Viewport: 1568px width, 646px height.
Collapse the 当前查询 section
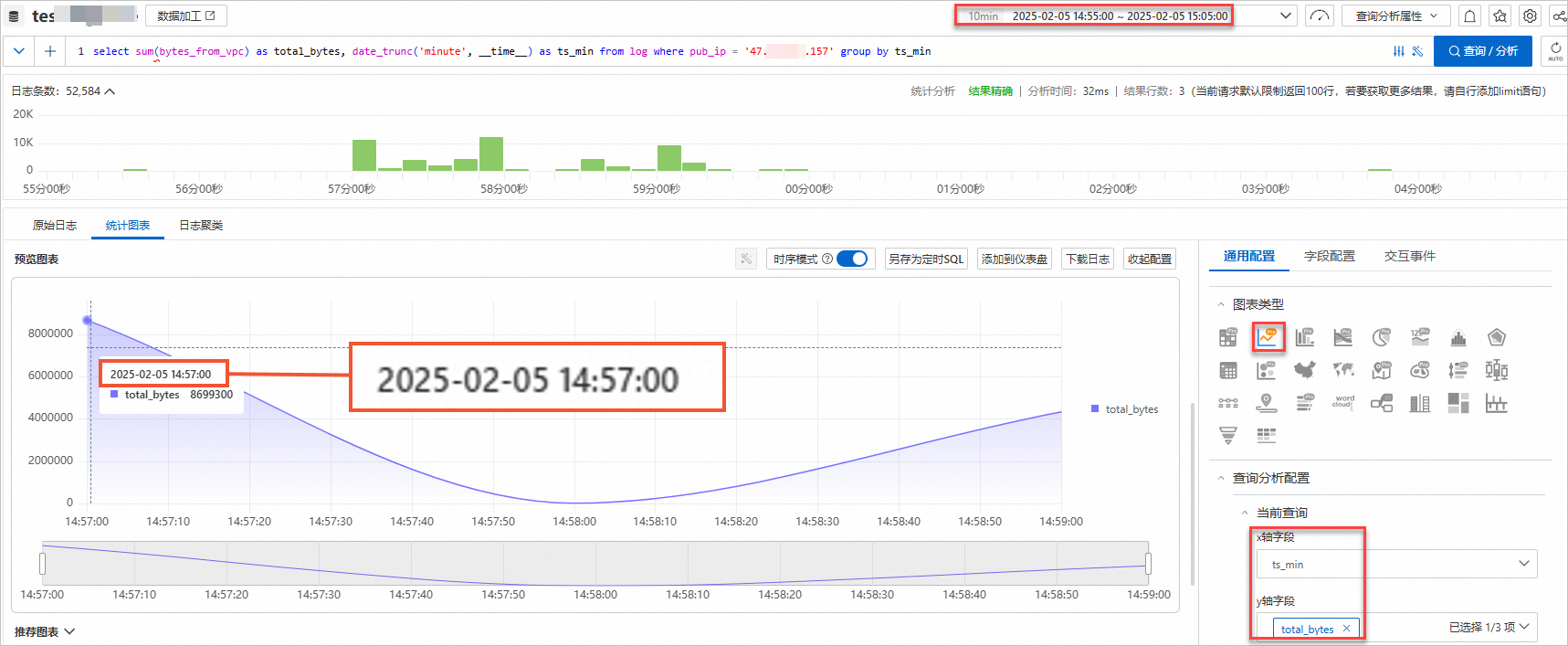click(1245, 513)
